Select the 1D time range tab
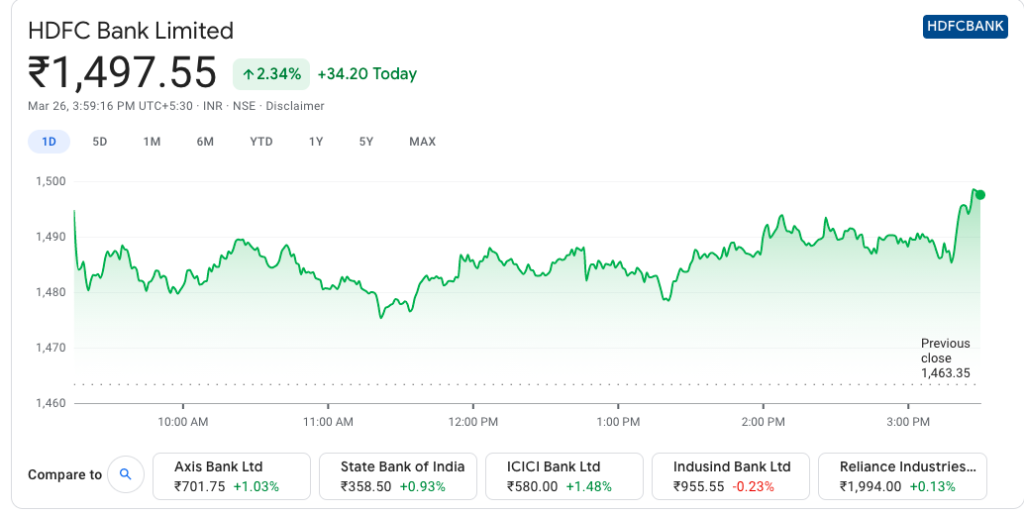The height and width of the screenshot is (513, 1024). click(48, 142)
